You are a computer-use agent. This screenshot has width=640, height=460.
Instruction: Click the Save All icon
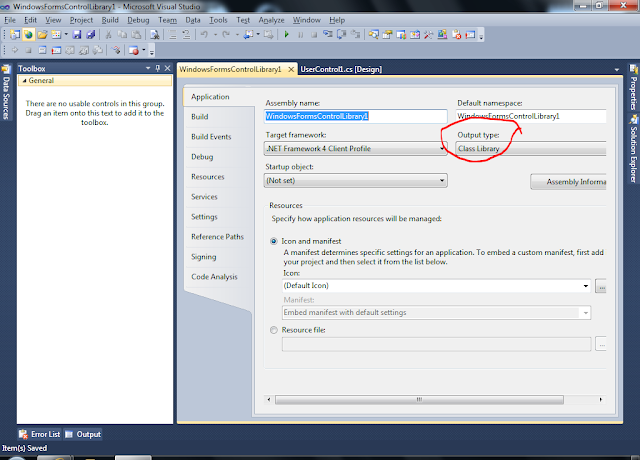click(x=91, y=35)
